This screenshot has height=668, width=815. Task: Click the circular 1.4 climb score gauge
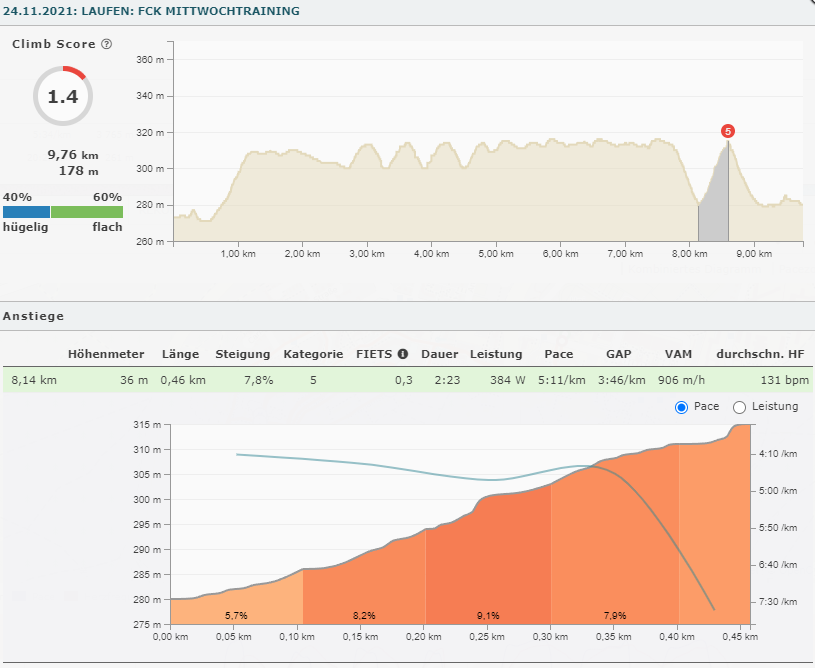coord(63,97)
